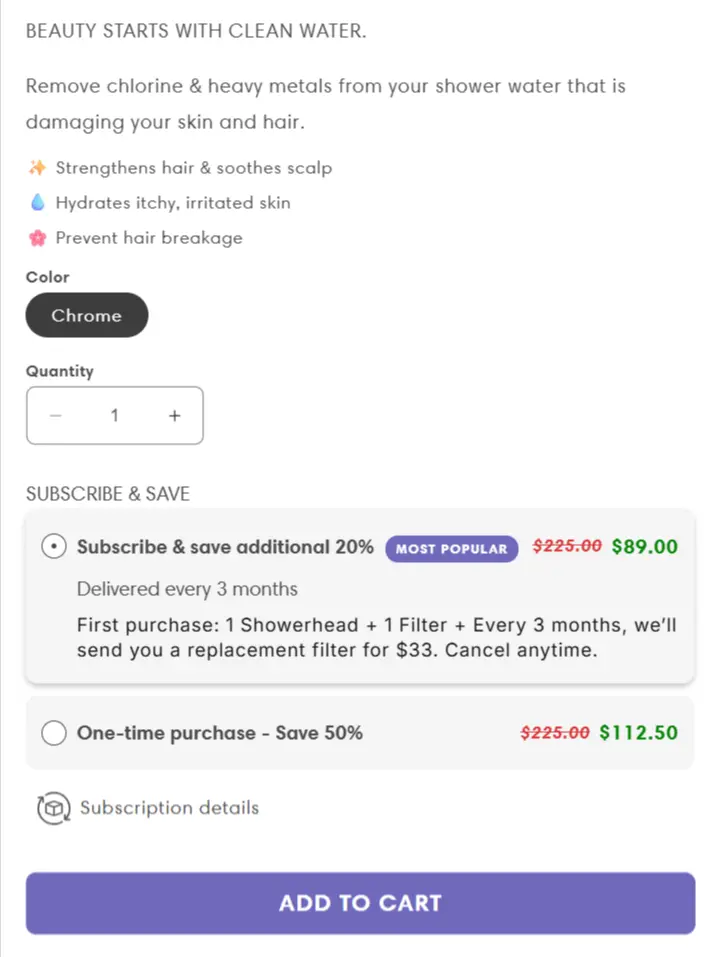
Task: Click the strikethrough $225.00 price near subscription
Action: click(566, 546)
